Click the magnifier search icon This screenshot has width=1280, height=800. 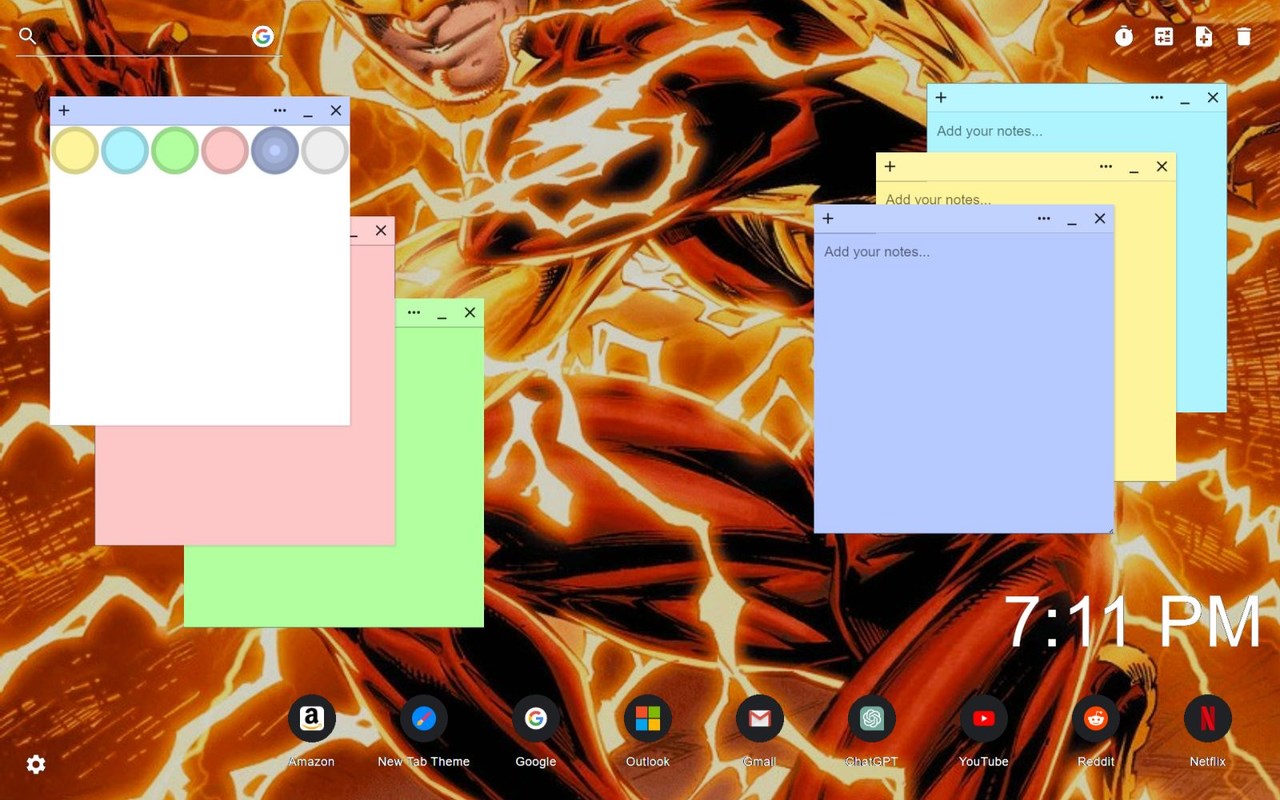click(28, 36)
